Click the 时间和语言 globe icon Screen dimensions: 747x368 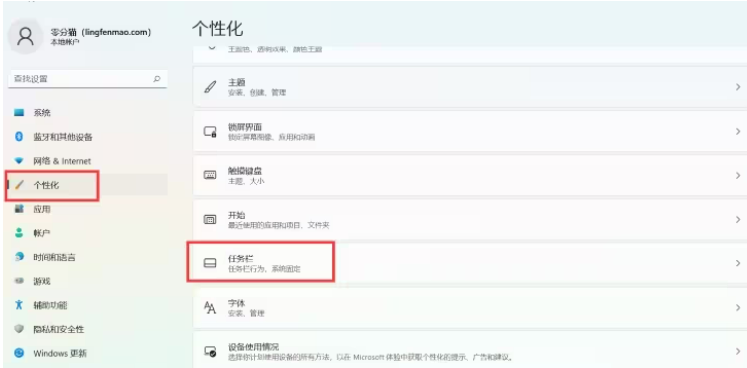tap(19, 257)
